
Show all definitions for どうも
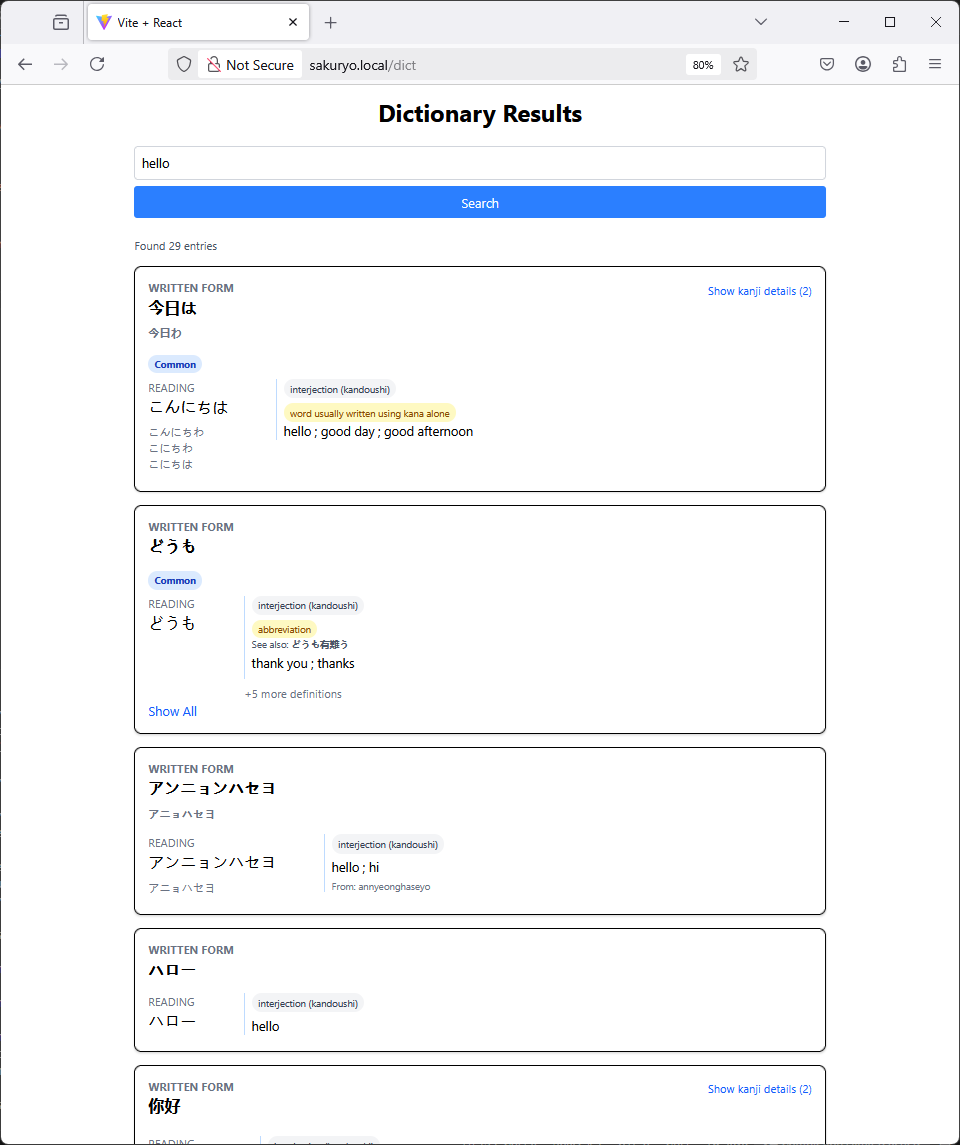172,712
